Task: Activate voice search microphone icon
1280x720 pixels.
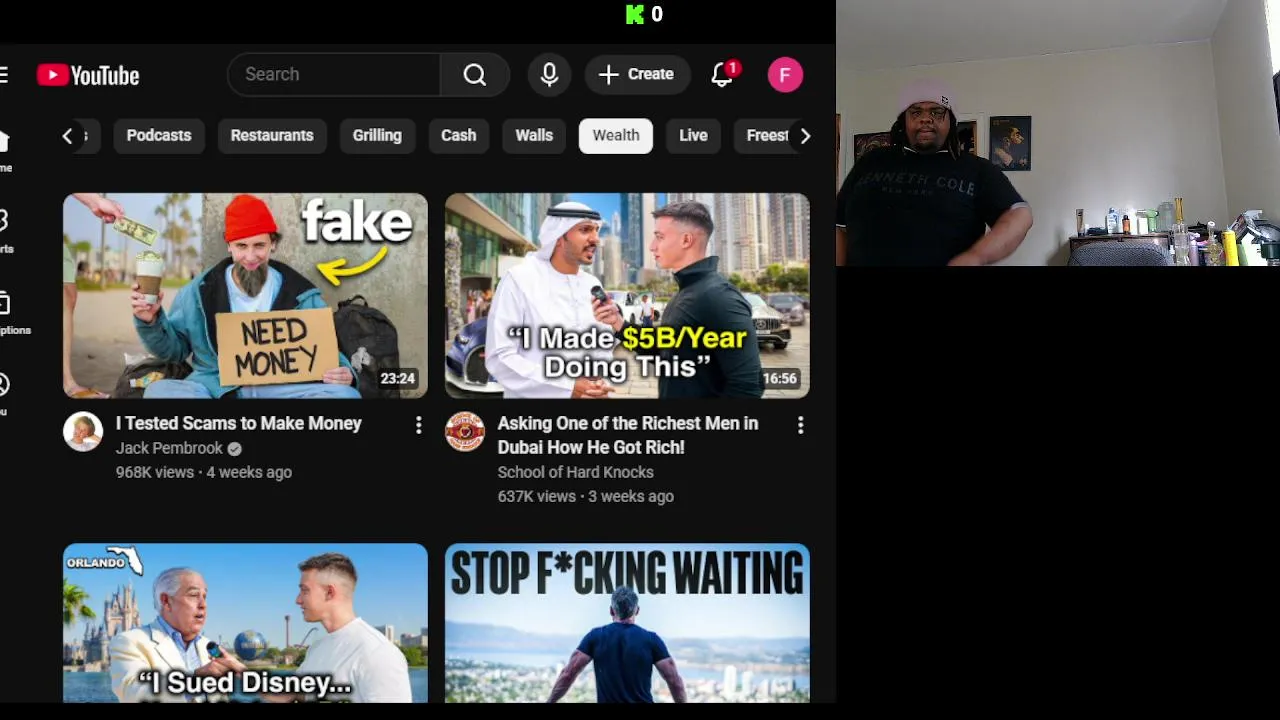Action: click(x=549, y=75)
